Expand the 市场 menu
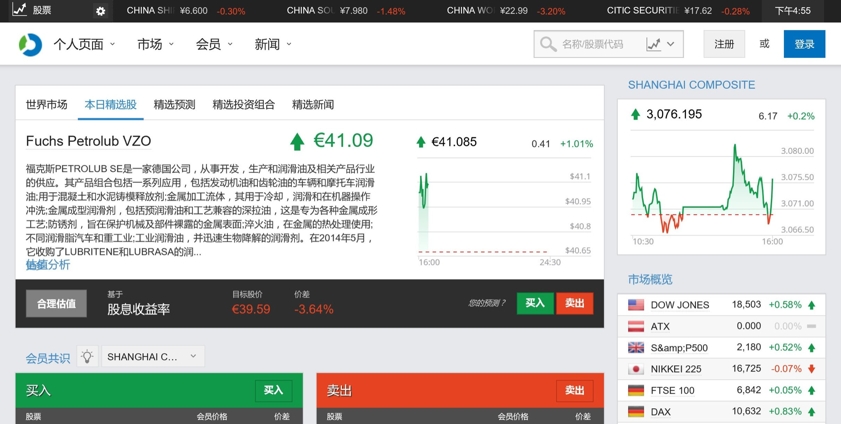This screenshot has height=424, width=841. click(156, 44)
